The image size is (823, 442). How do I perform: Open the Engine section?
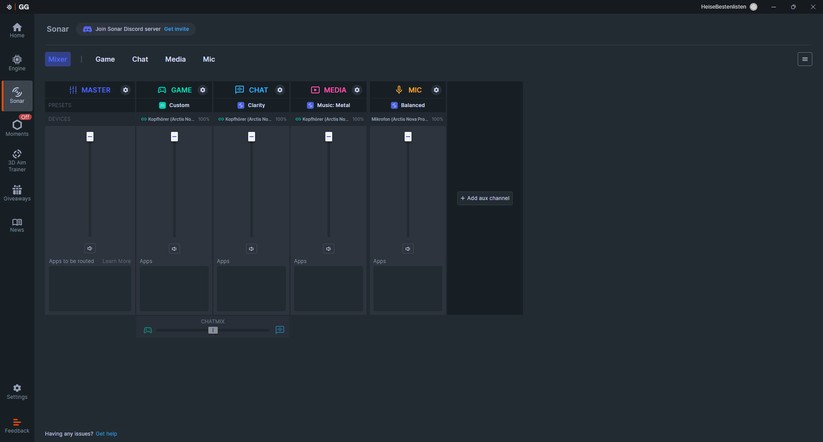pyautogui.click(x=17, y=63)
